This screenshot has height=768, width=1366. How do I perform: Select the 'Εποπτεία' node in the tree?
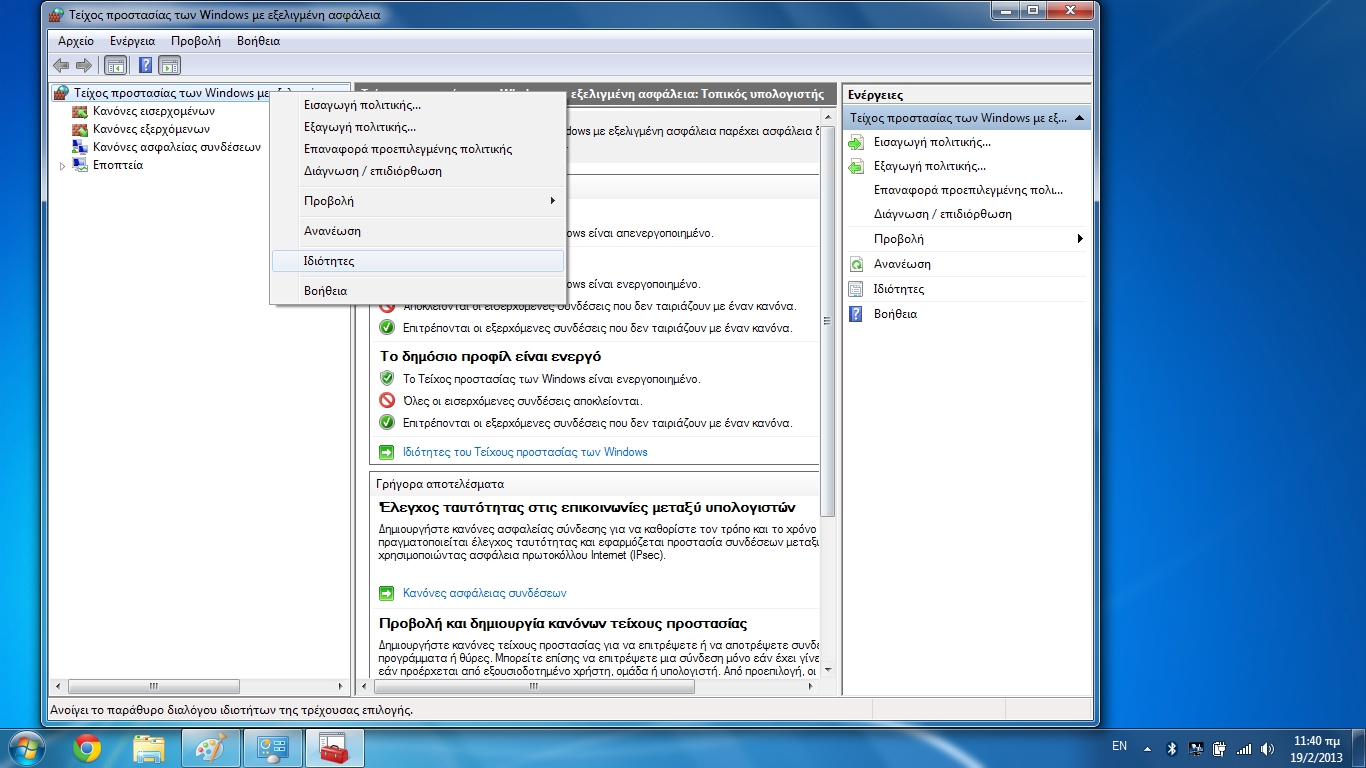pos(117,165)
